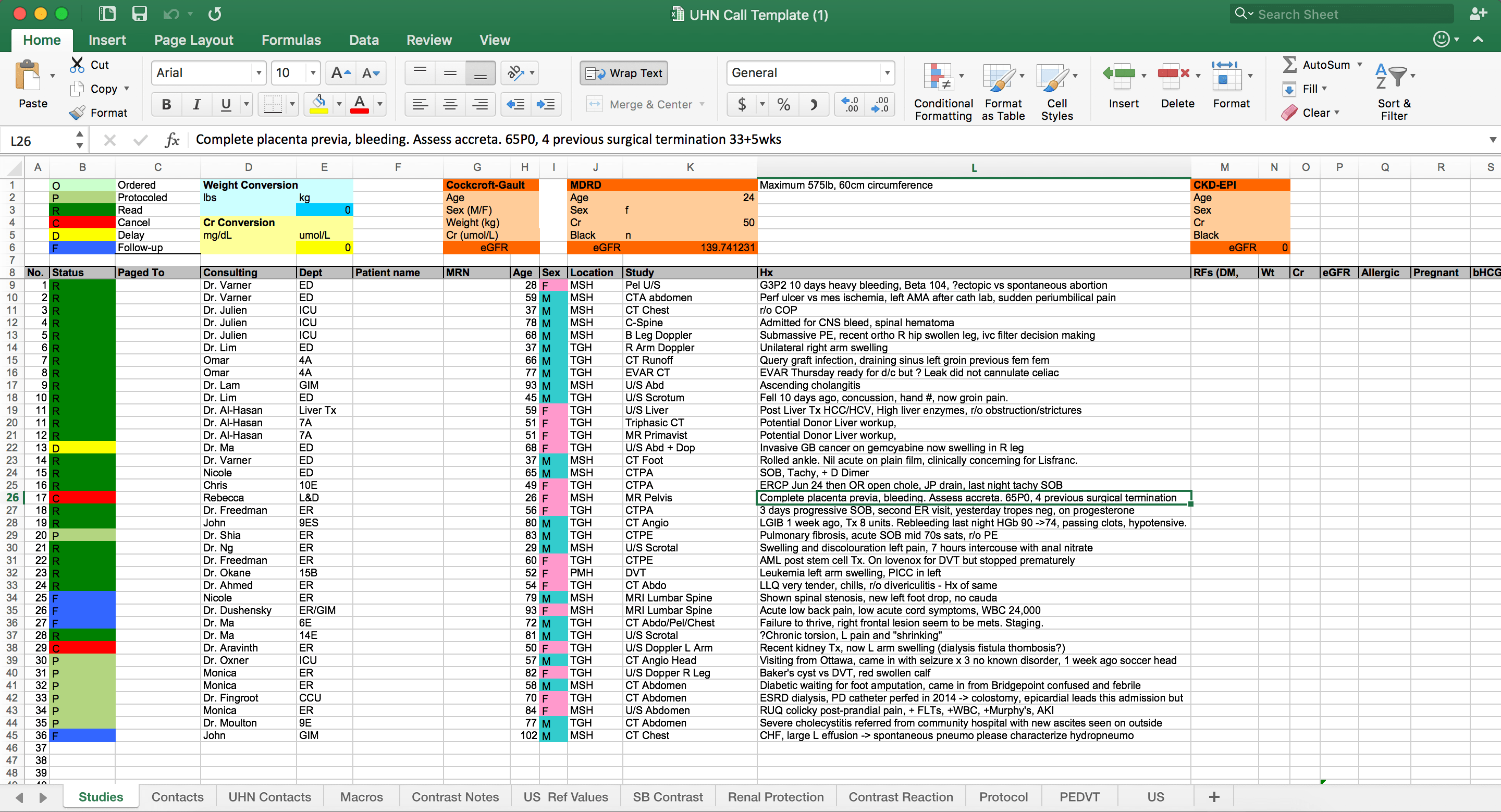Center text horizontally icon
This screenshot has height=812, width=1501.
pyautogui.click(x=450, y=104)
